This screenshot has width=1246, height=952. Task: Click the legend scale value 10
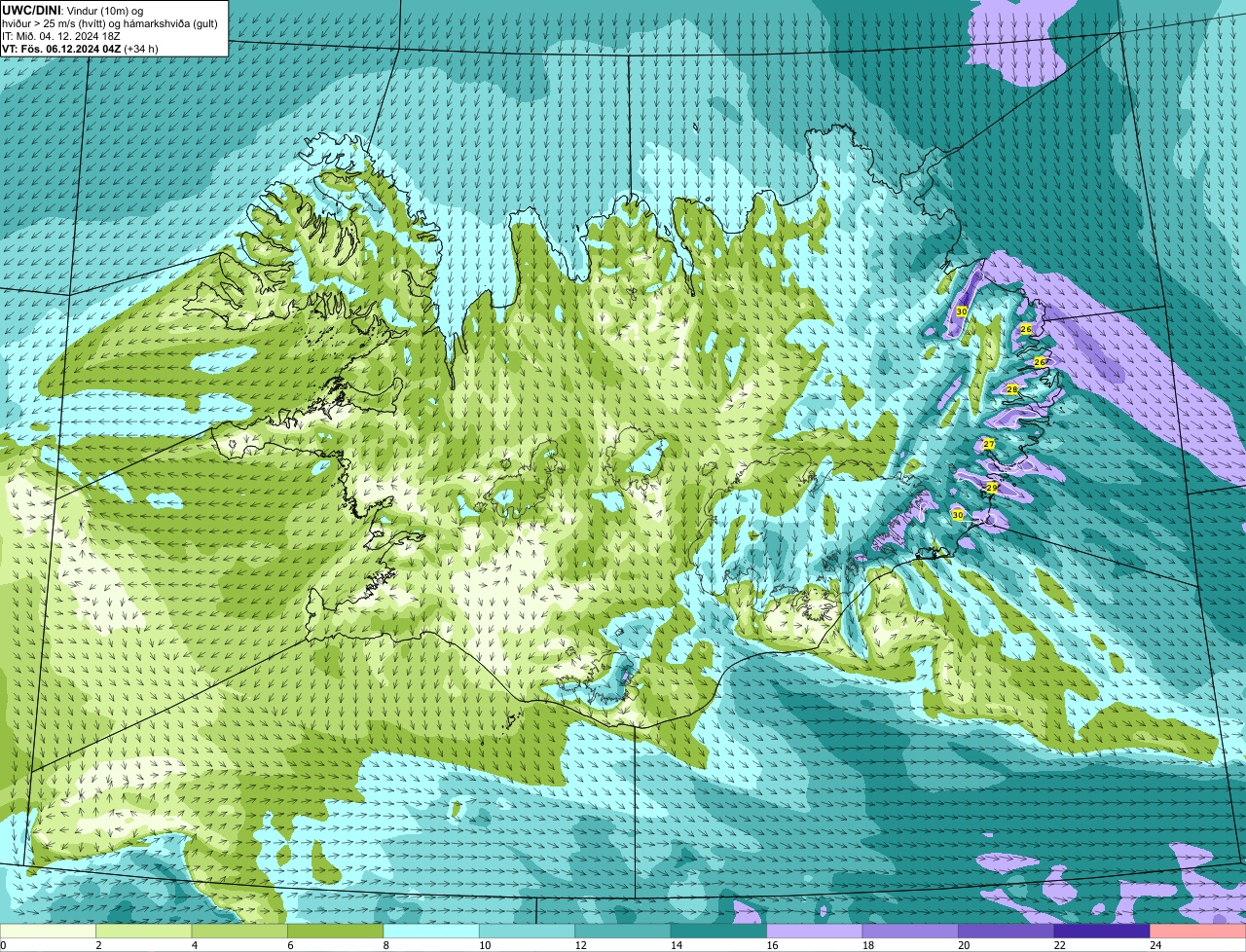point(483,945)
